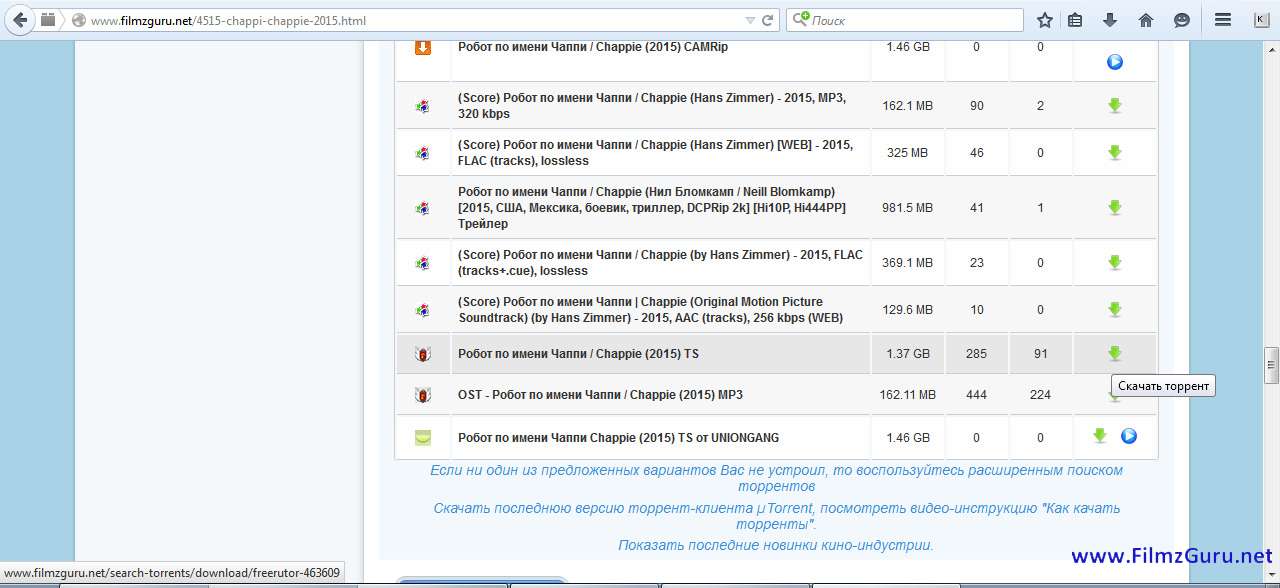Open the hamburger menu in the toolbar

[1222, 20]
